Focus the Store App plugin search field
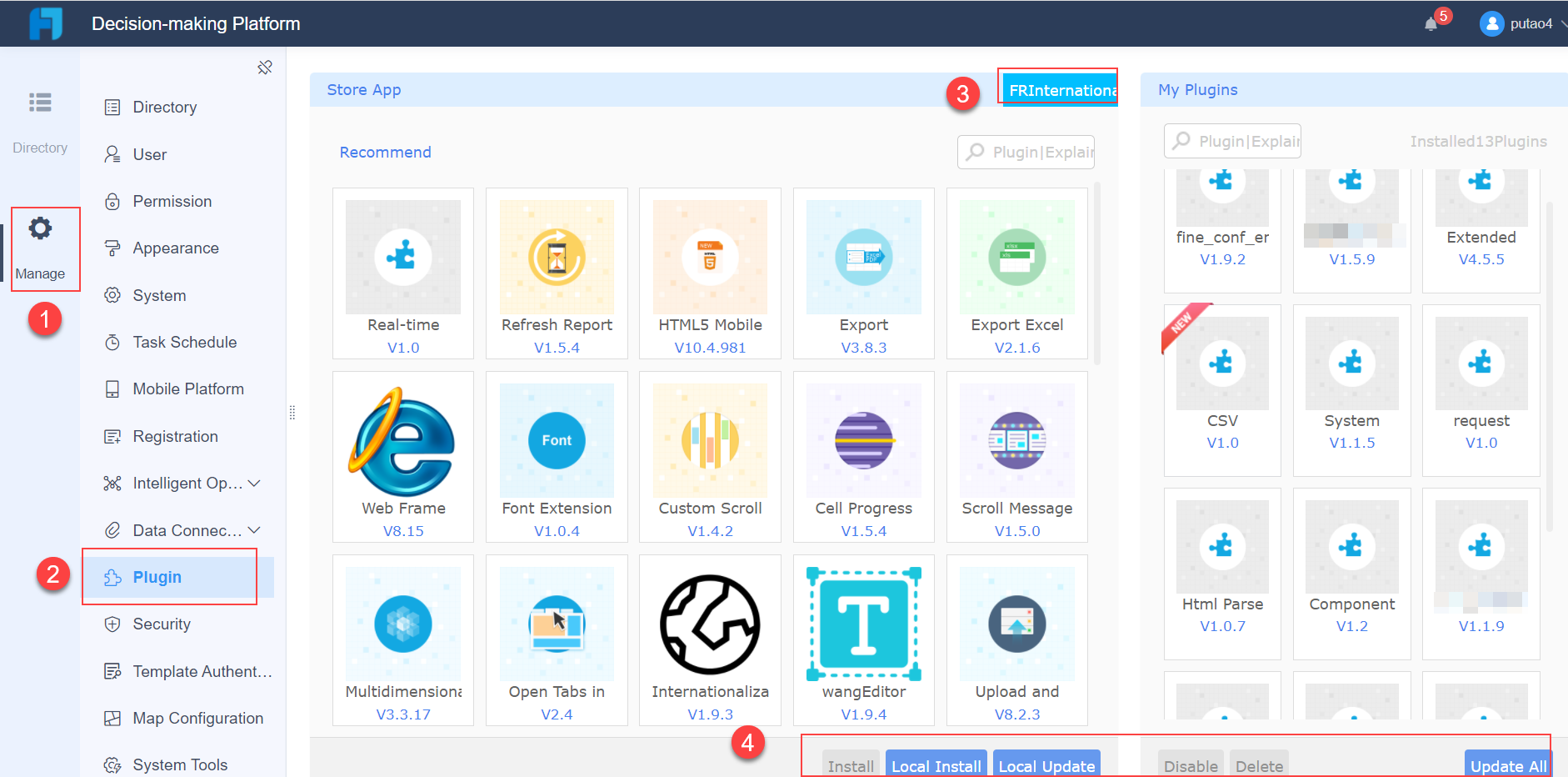Screen dimensions: 1568x777 click(1026, 153)
